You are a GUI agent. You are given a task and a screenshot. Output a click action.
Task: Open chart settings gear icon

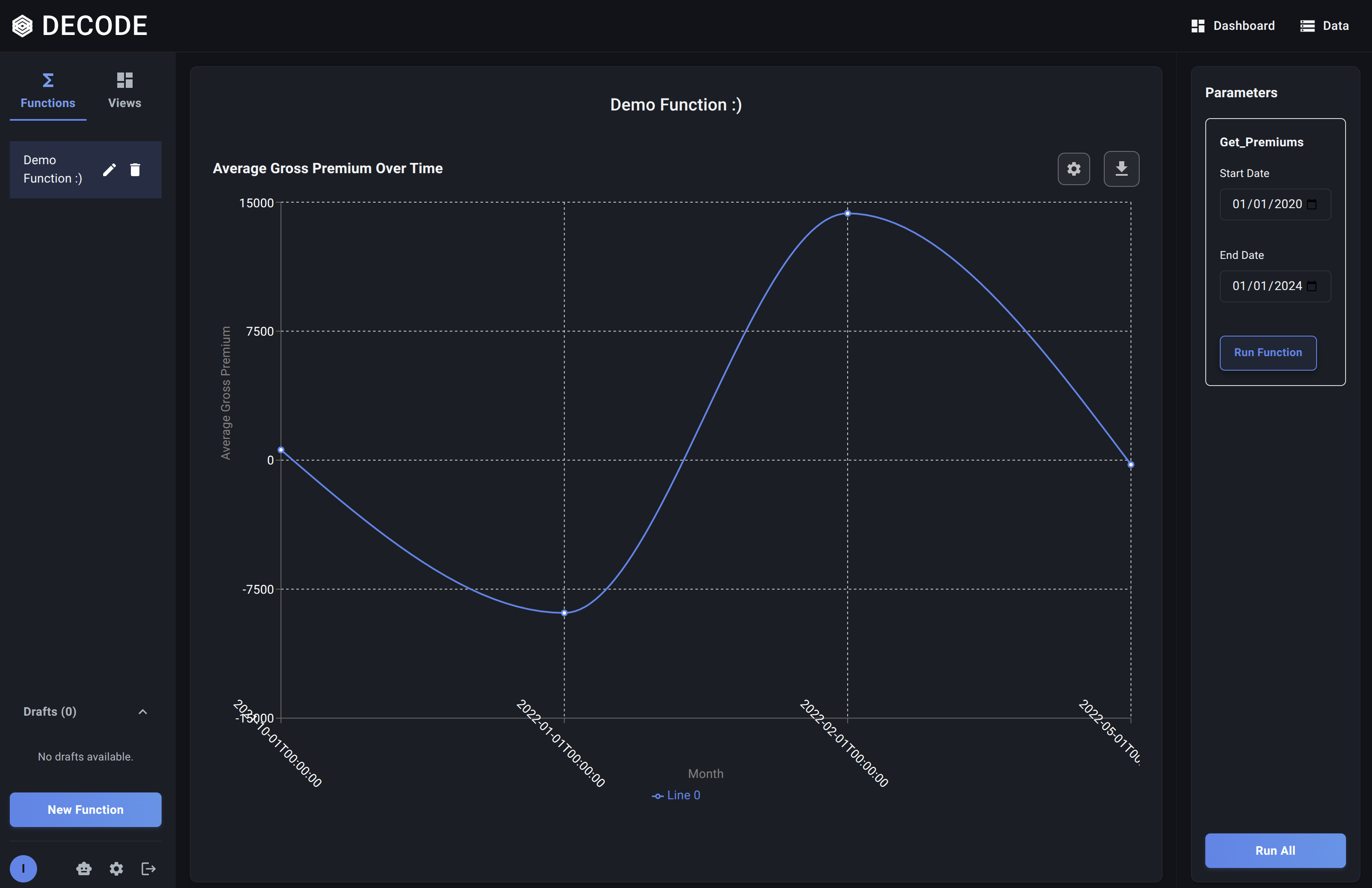click(1074, 169)
